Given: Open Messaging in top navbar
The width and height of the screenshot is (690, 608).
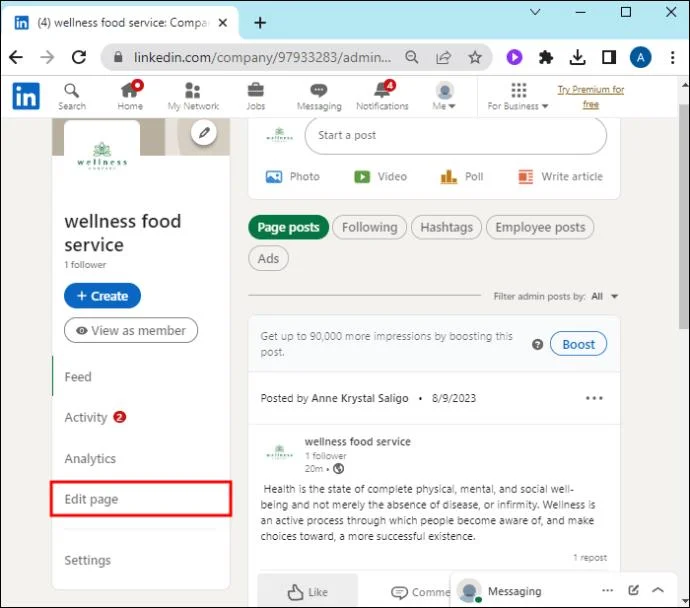Looking at the screenshot, I should (319, 97).
